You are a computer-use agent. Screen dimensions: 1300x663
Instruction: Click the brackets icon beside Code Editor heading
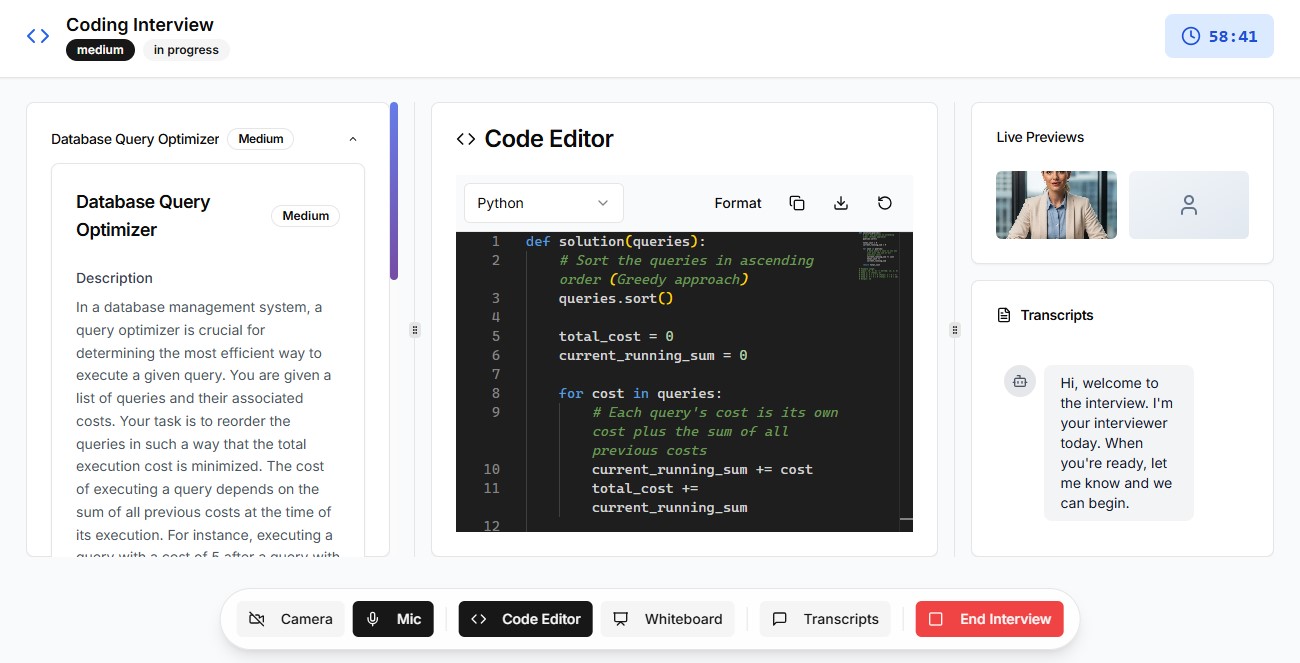point(464,139)
